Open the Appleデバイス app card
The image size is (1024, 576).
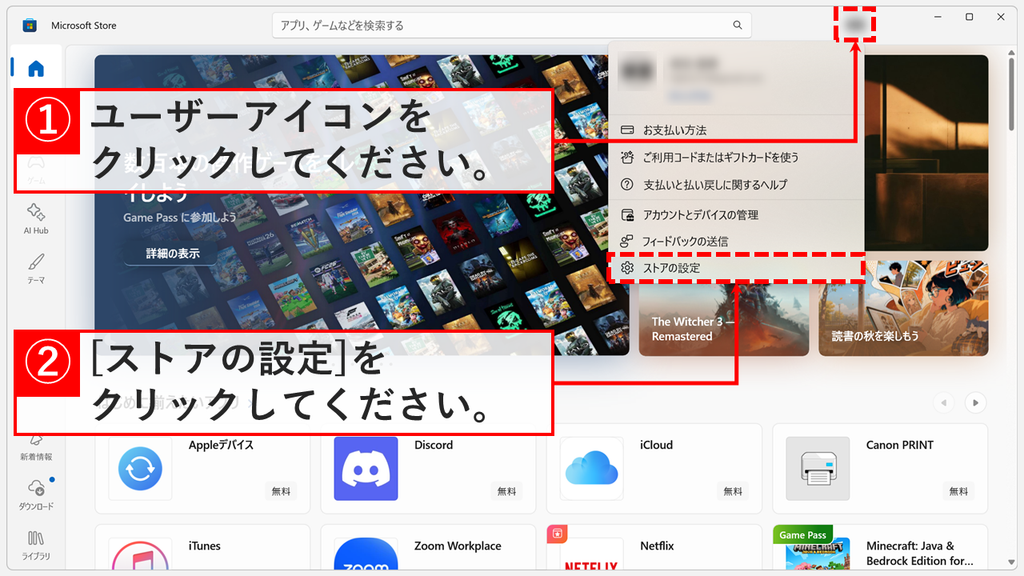(x=202, y=468)
